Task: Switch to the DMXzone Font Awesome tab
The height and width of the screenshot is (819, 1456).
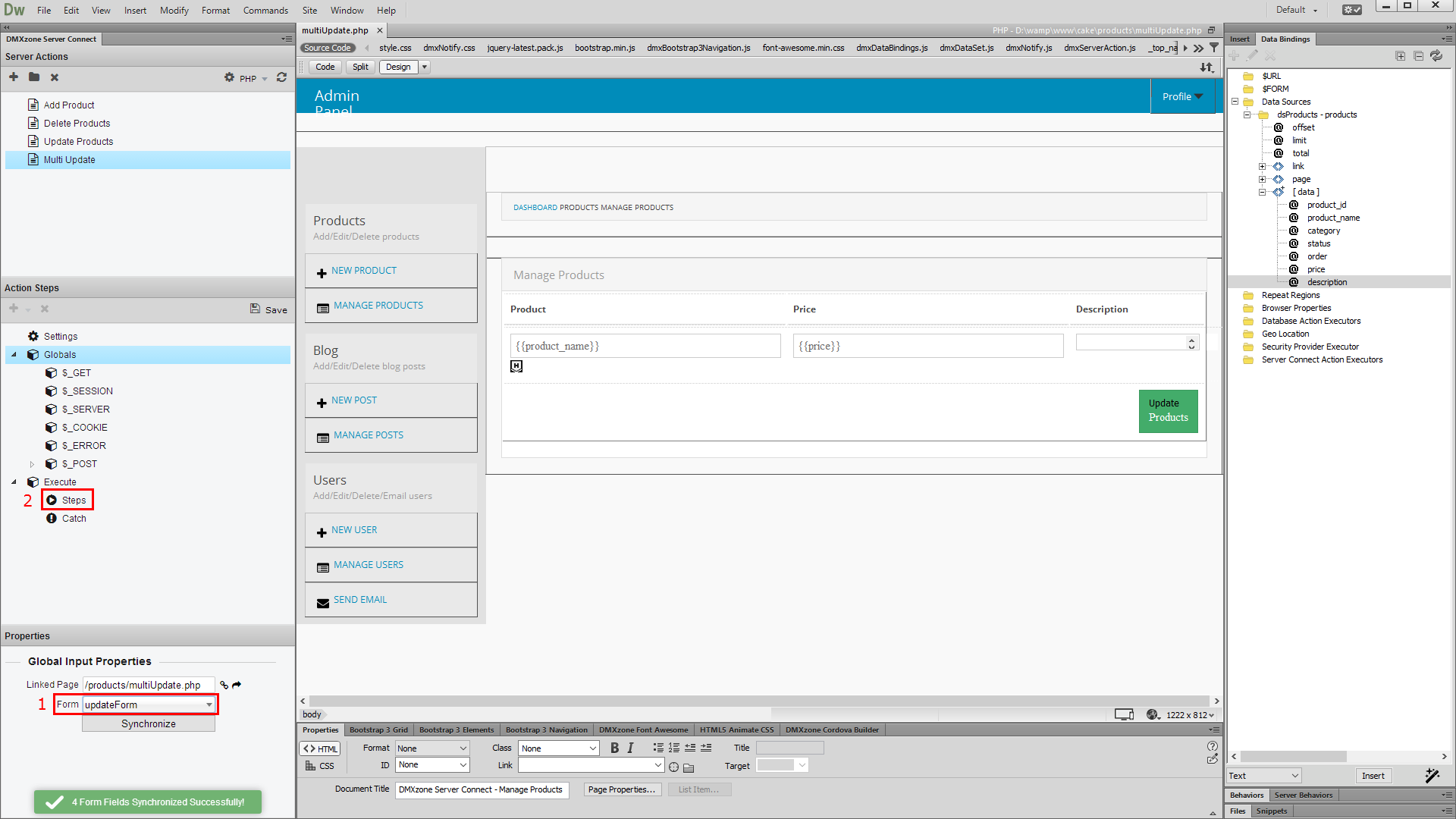Action: pyautogui.click(x=643, y=730)
